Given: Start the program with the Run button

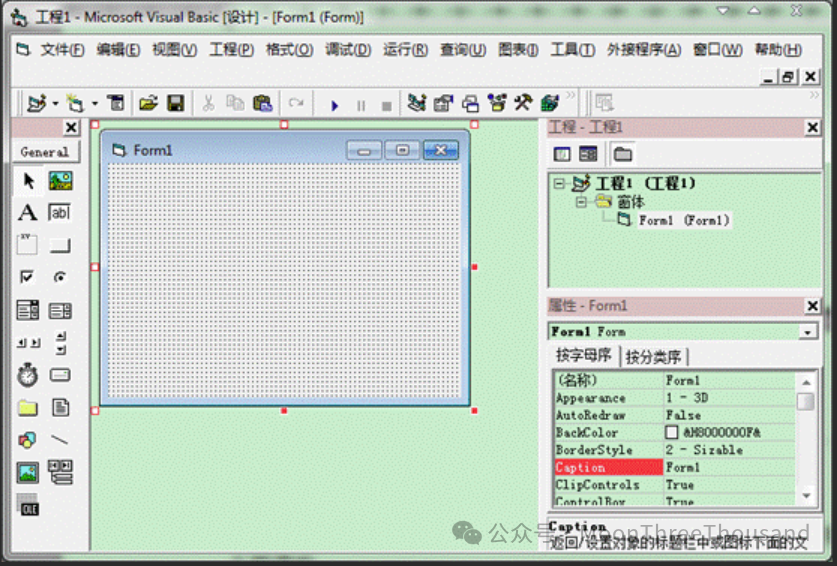Looking at the screenshot, I should click(334, 104).
